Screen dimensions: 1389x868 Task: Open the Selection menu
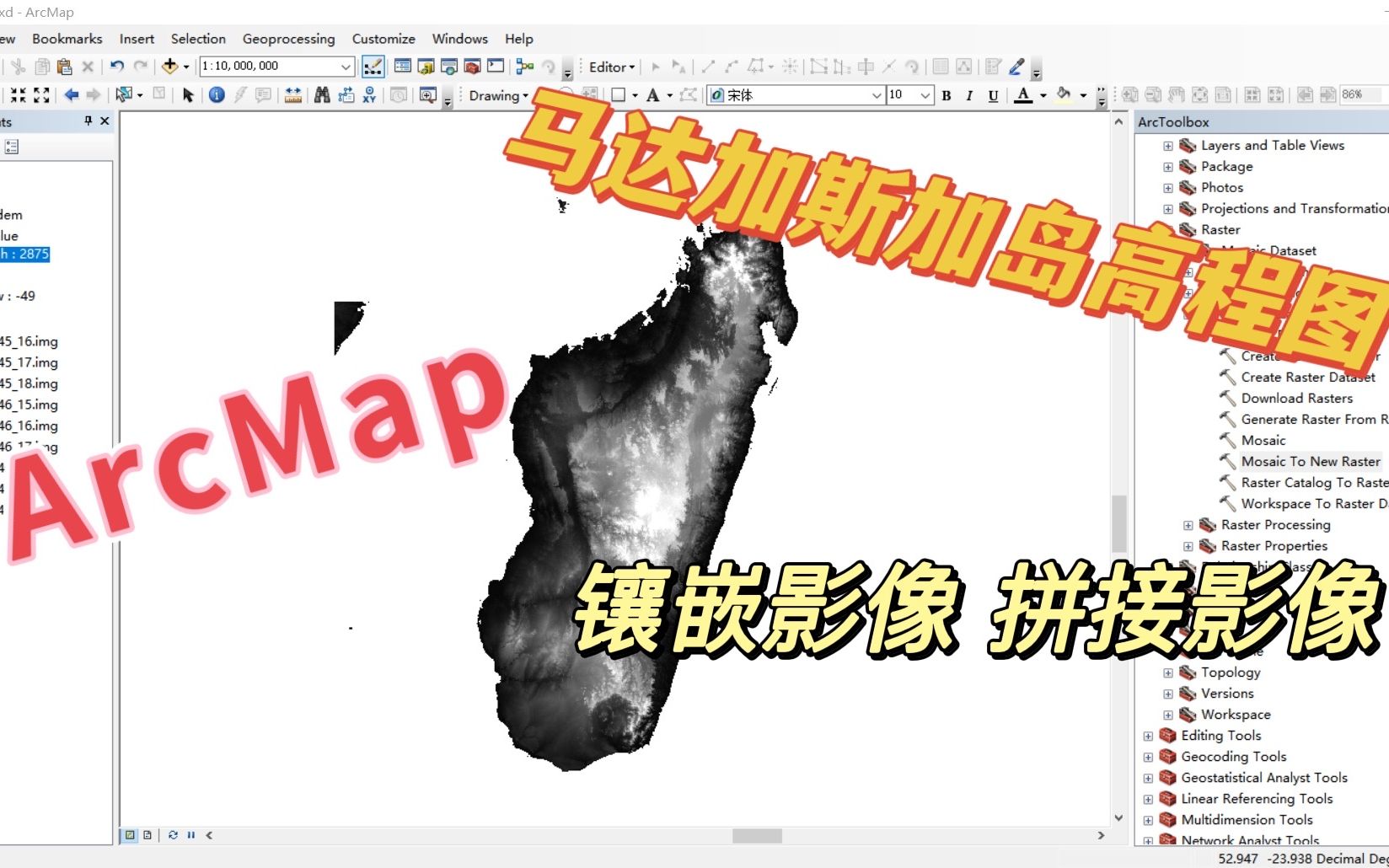(x=198, y=39)
